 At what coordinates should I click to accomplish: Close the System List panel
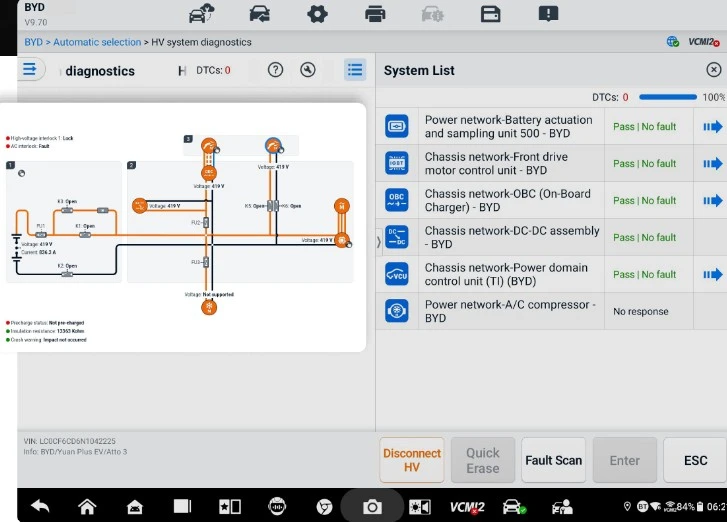714,70
